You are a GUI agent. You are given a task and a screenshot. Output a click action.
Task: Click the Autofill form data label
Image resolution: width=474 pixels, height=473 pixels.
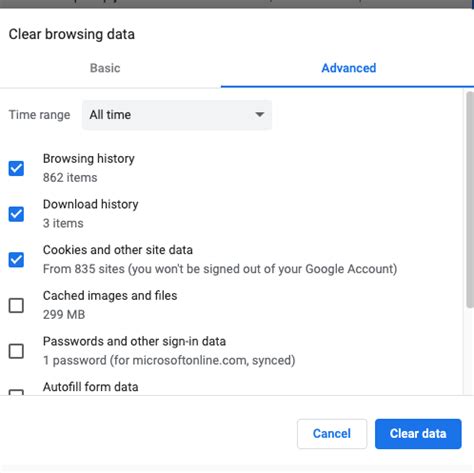[91, 387]
